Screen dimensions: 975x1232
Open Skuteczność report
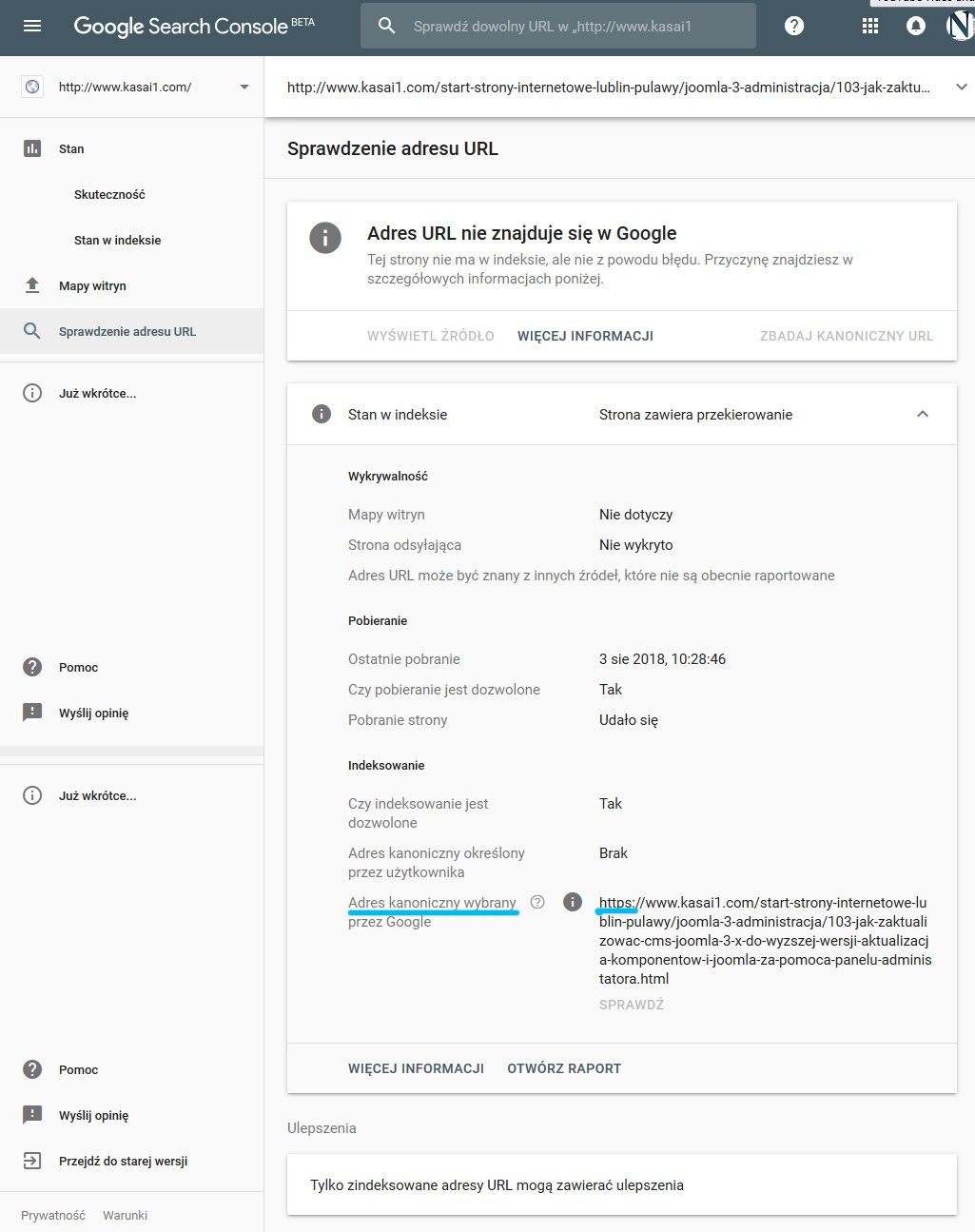[x=109, y=194]
